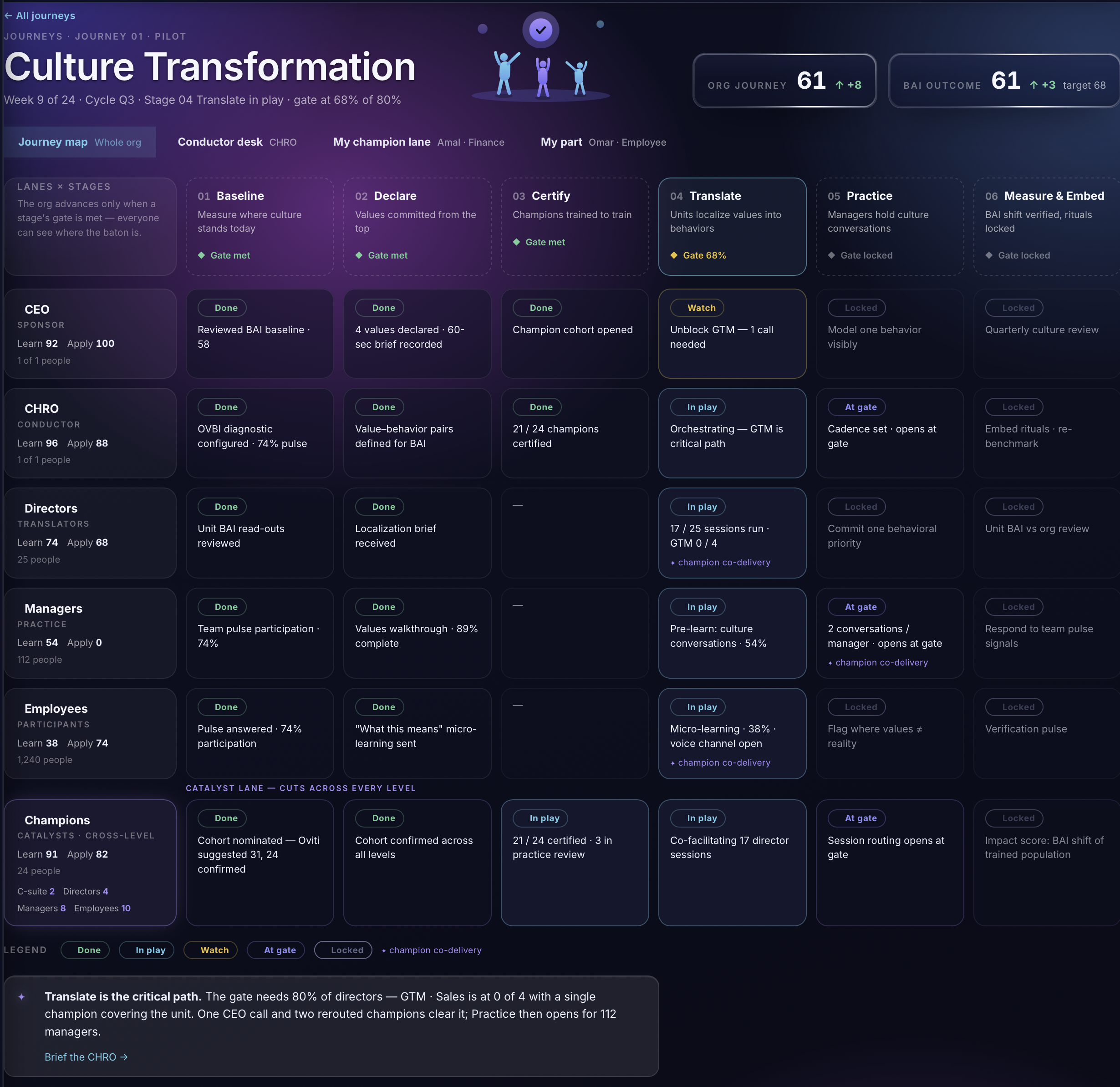This screenshot has height=1087, width=1120.
Task: Open the Employees Participants lane card
Action: [90, 734]
